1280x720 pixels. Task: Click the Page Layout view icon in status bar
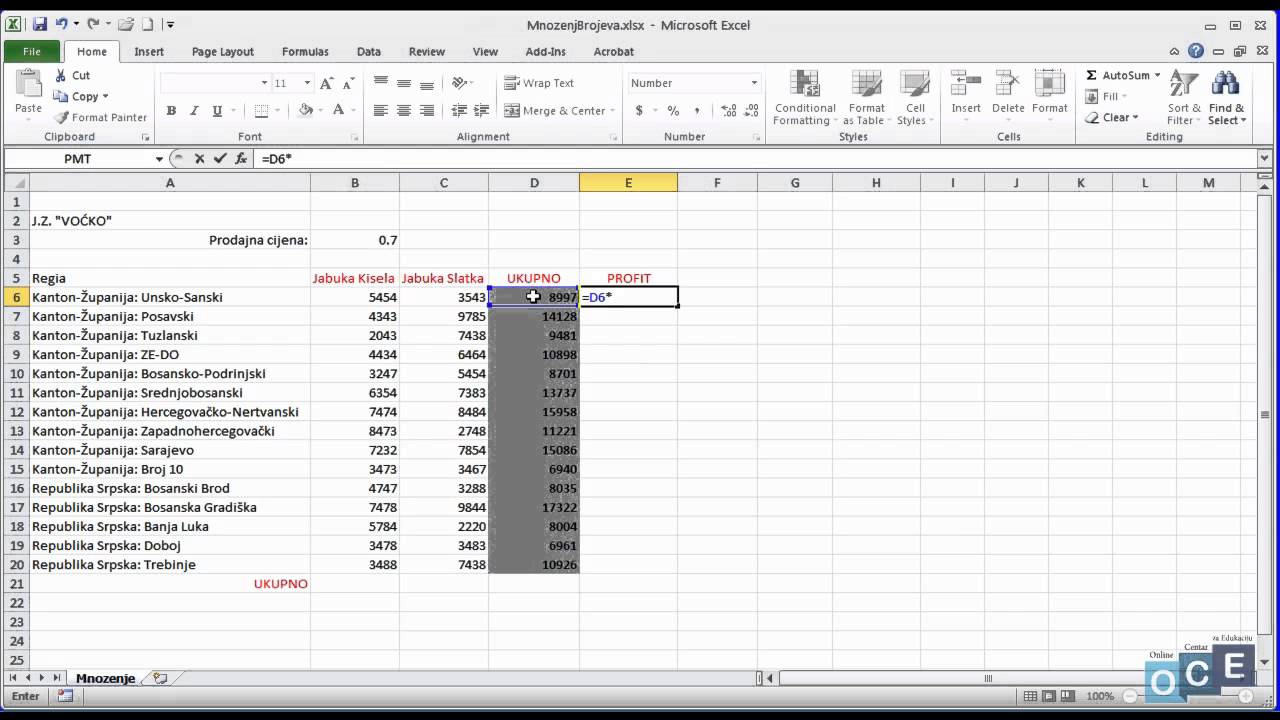1051,696
